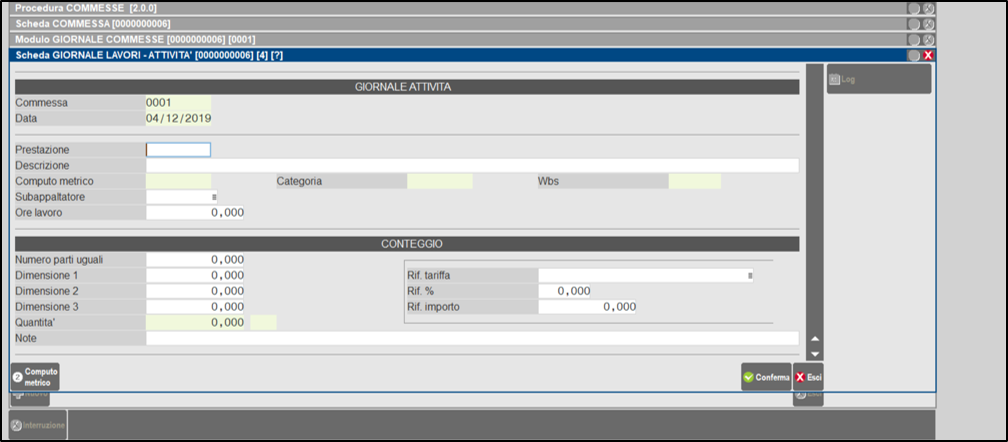The width and height of the screenshot is (1008, 442).
Task: Open the Subappaltatore lookup list icon
Action: coord(213,198)
